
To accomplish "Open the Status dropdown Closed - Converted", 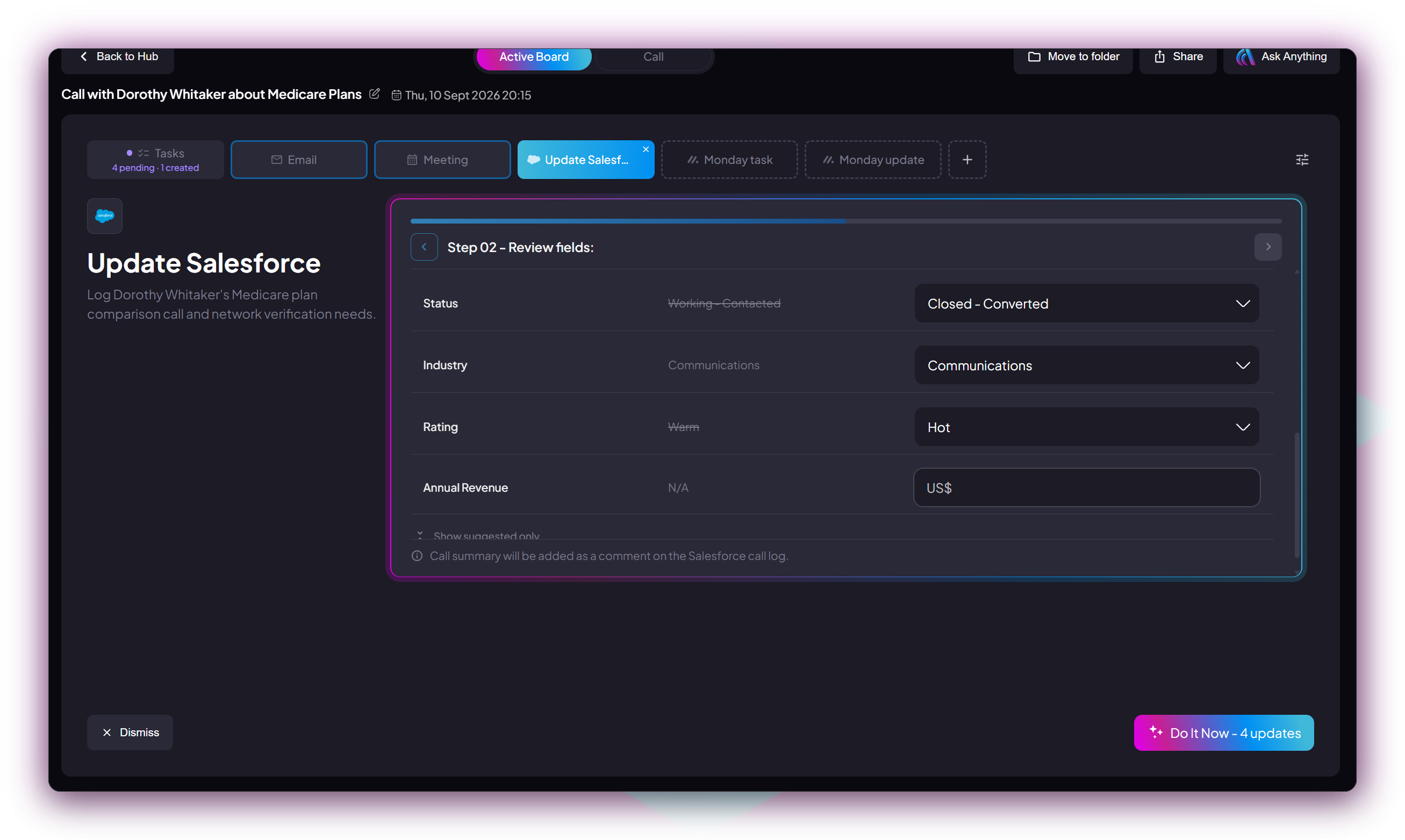I will pyautogui.click(x=1087, y=304).
